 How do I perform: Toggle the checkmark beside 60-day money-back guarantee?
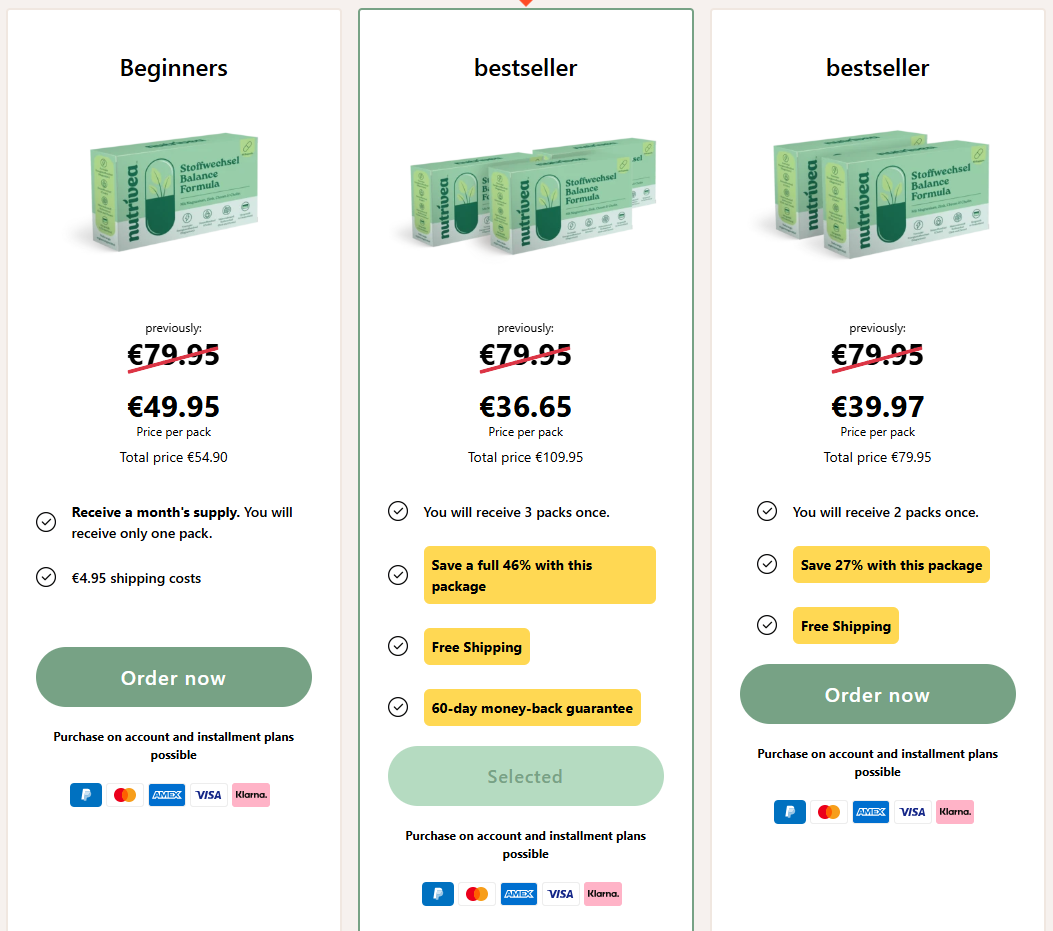[398, 707]
